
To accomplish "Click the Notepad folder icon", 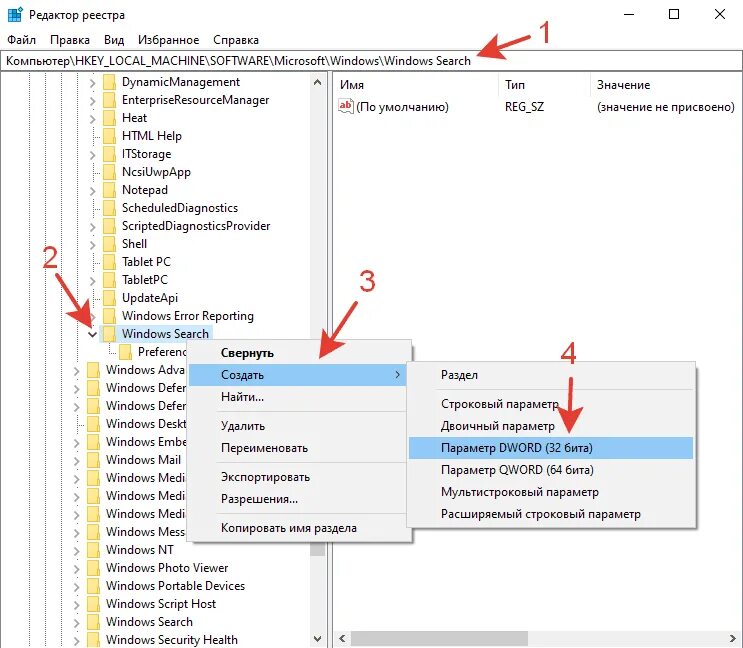I will 109,190.
